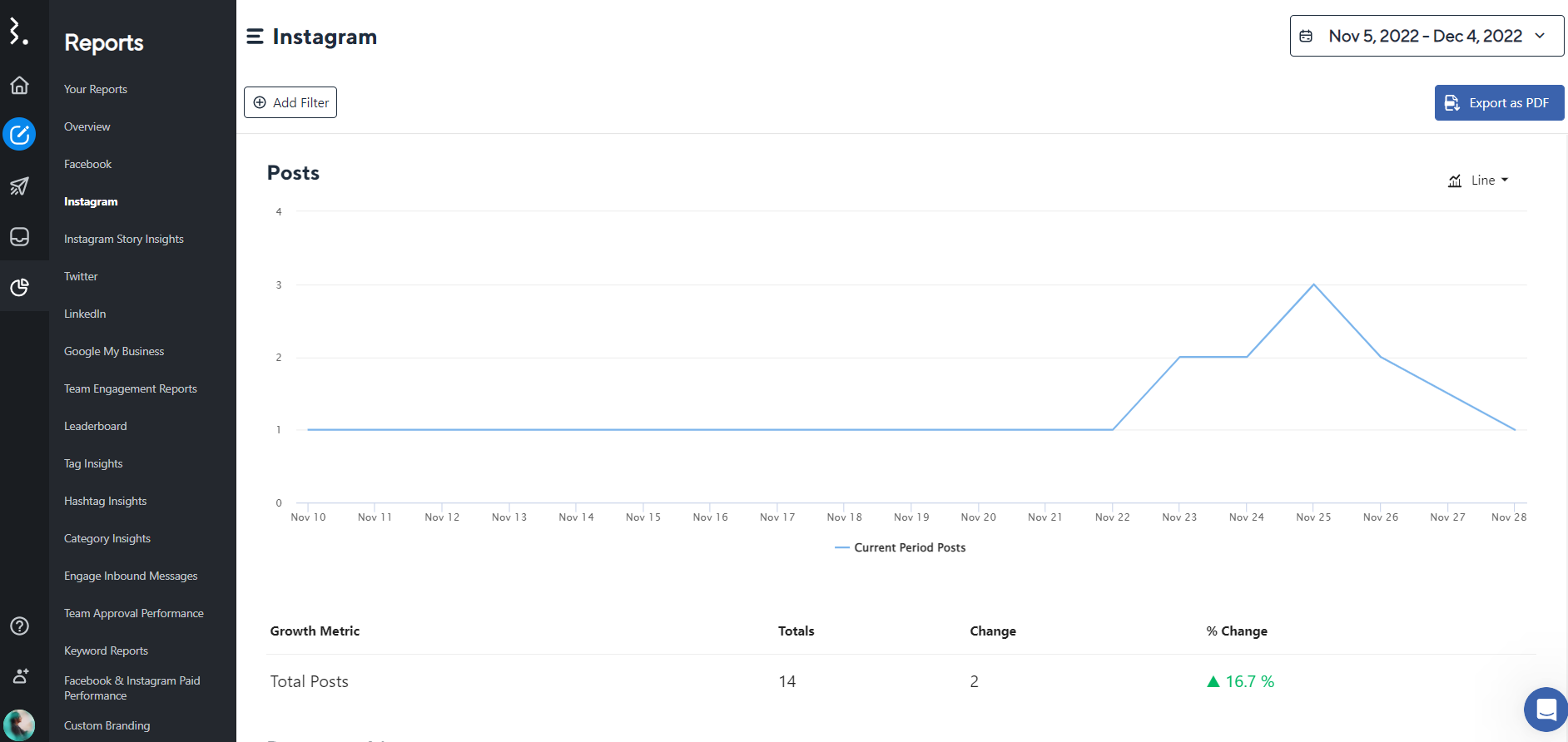Click the Nov 25 peak on chart
Image resolution: width=1568 pixels, height=742 pixels.
(1313, 284)
